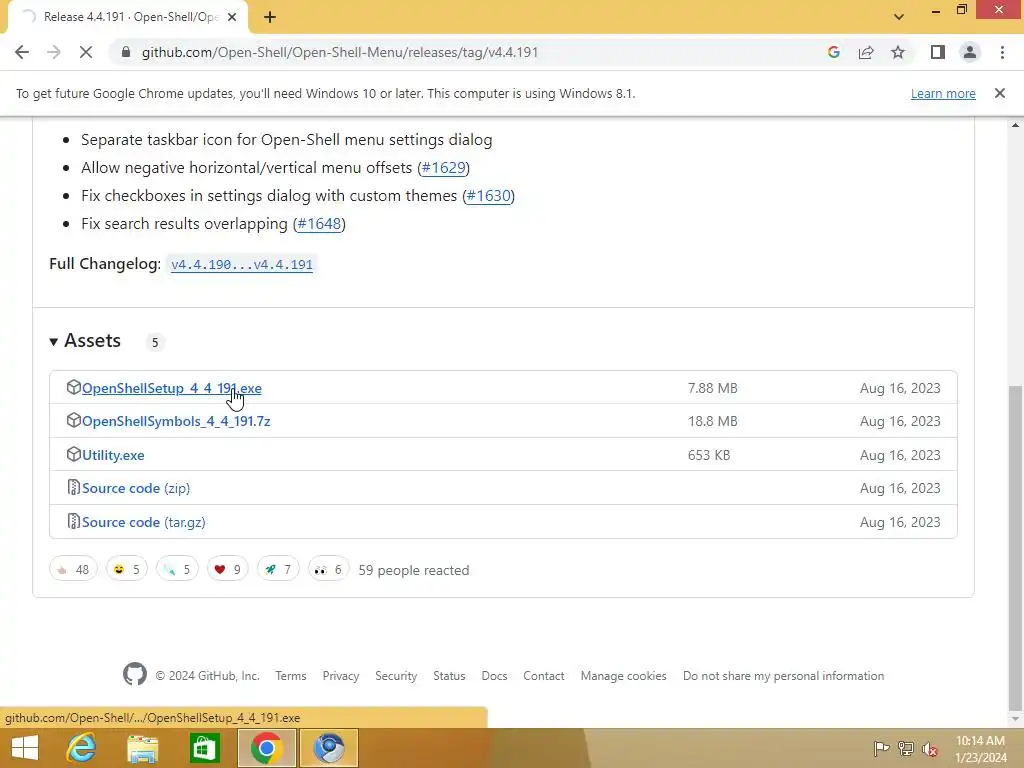This screenshot has width=1024, height=768.
Task: Download Utility.exe asset
Action: [113, 455]
